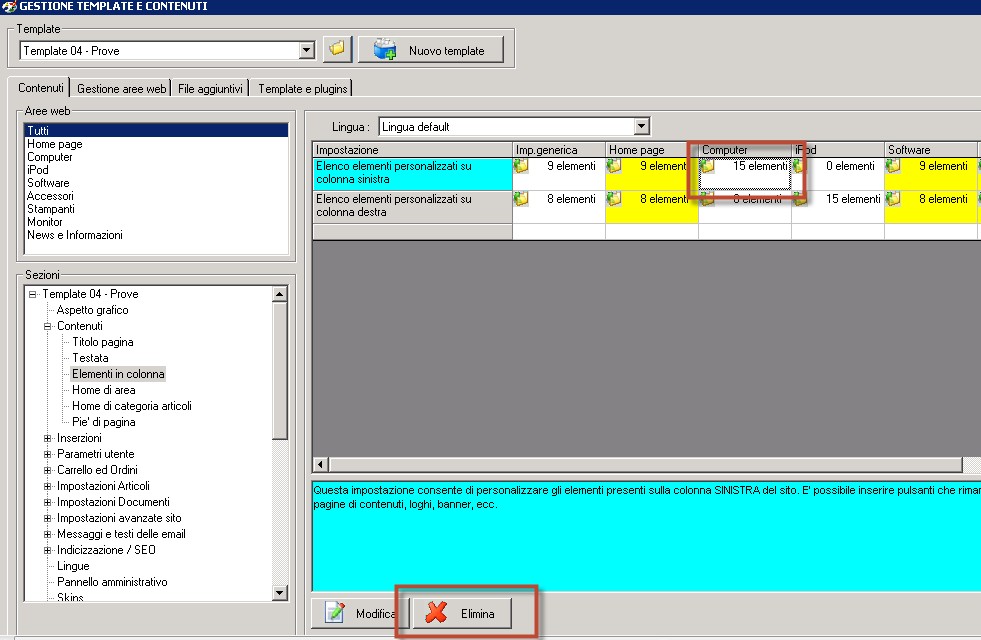This screenshot has height=640, width=981.
Task: Open the Lingua default dropdown
Action: click(641, 126)
